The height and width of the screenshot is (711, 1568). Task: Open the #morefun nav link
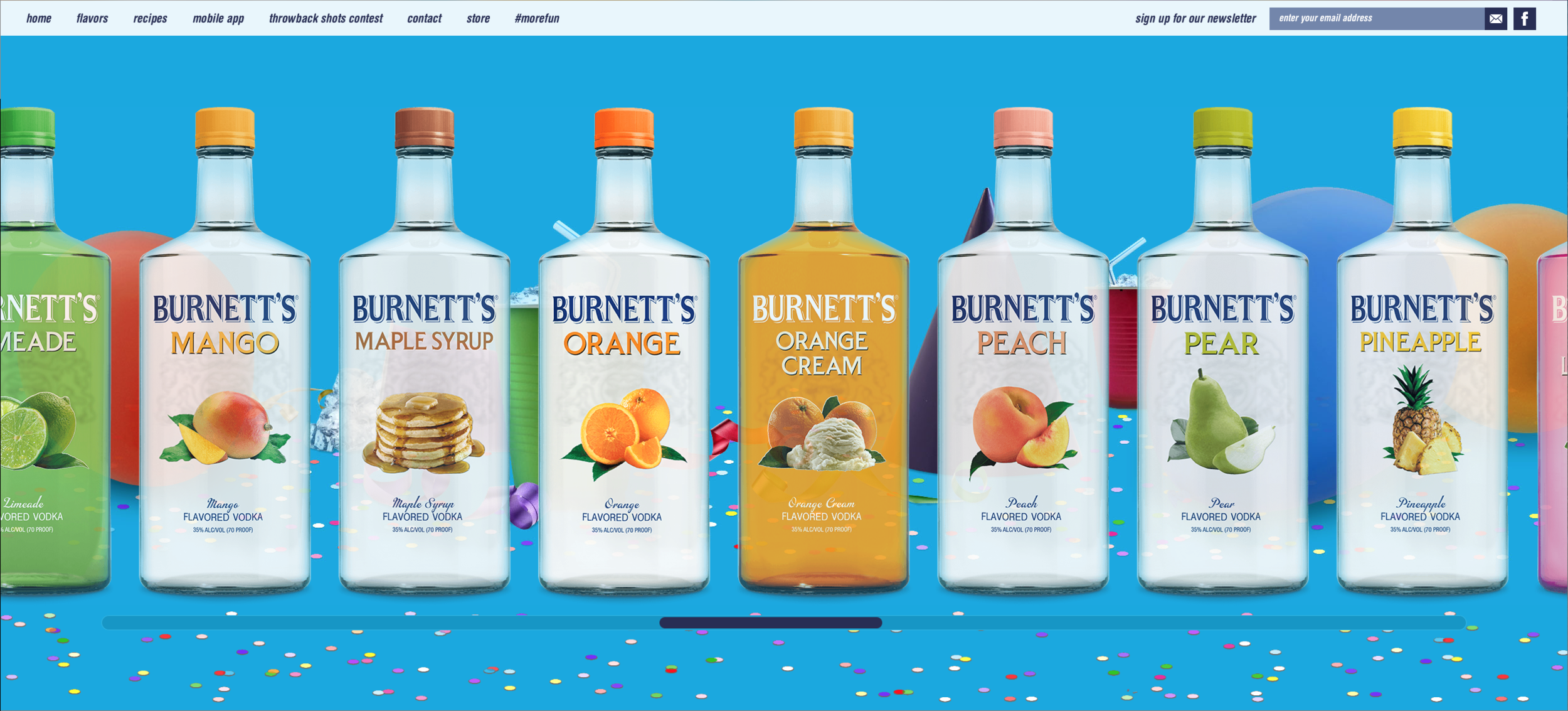coord(537,18)
